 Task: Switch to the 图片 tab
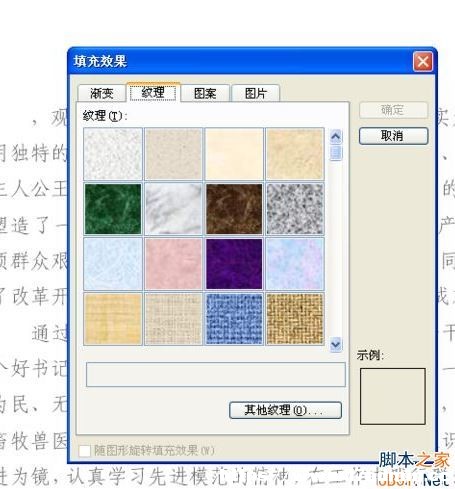tap(256, 93)
